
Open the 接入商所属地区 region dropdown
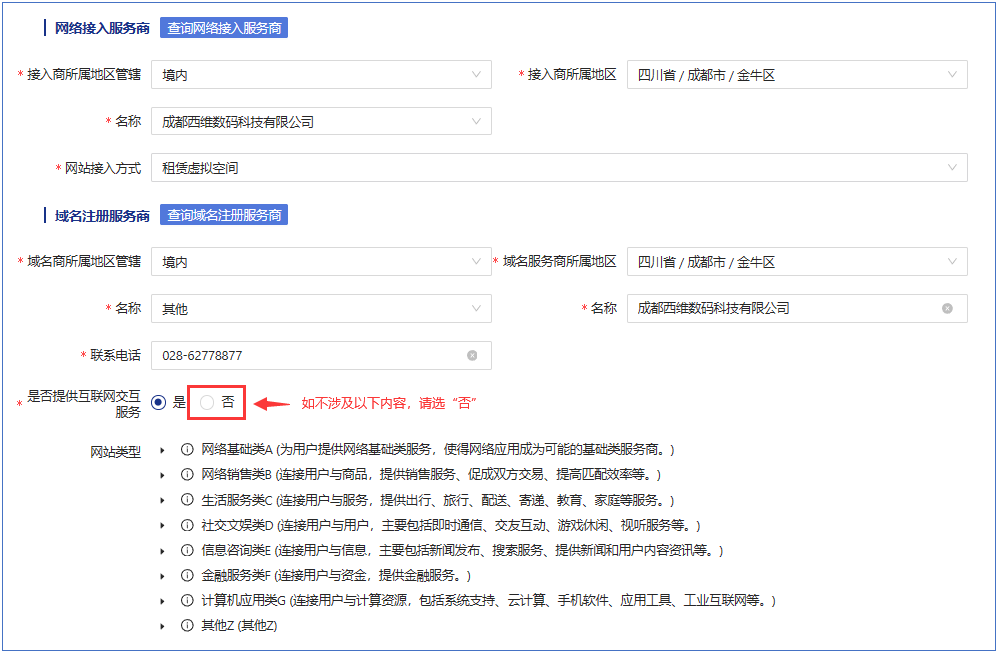coord(796,75)
